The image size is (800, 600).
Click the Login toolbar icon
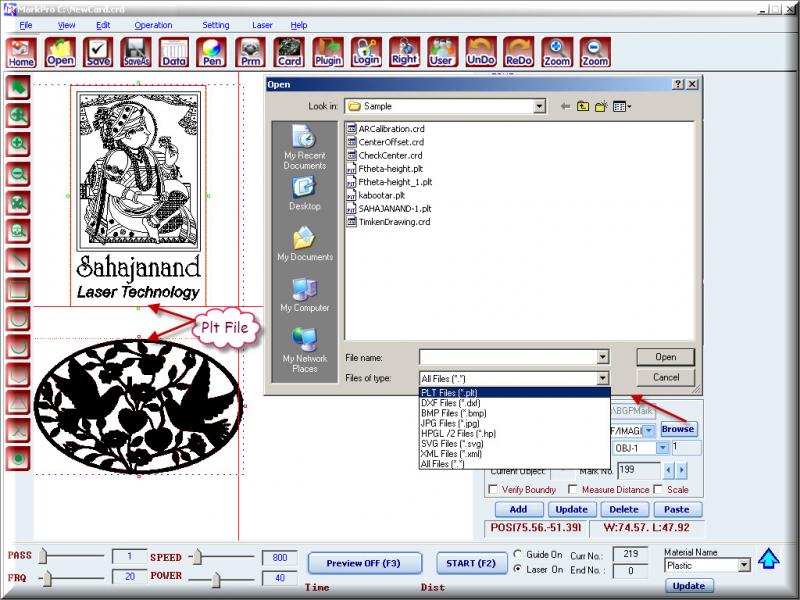367,52
